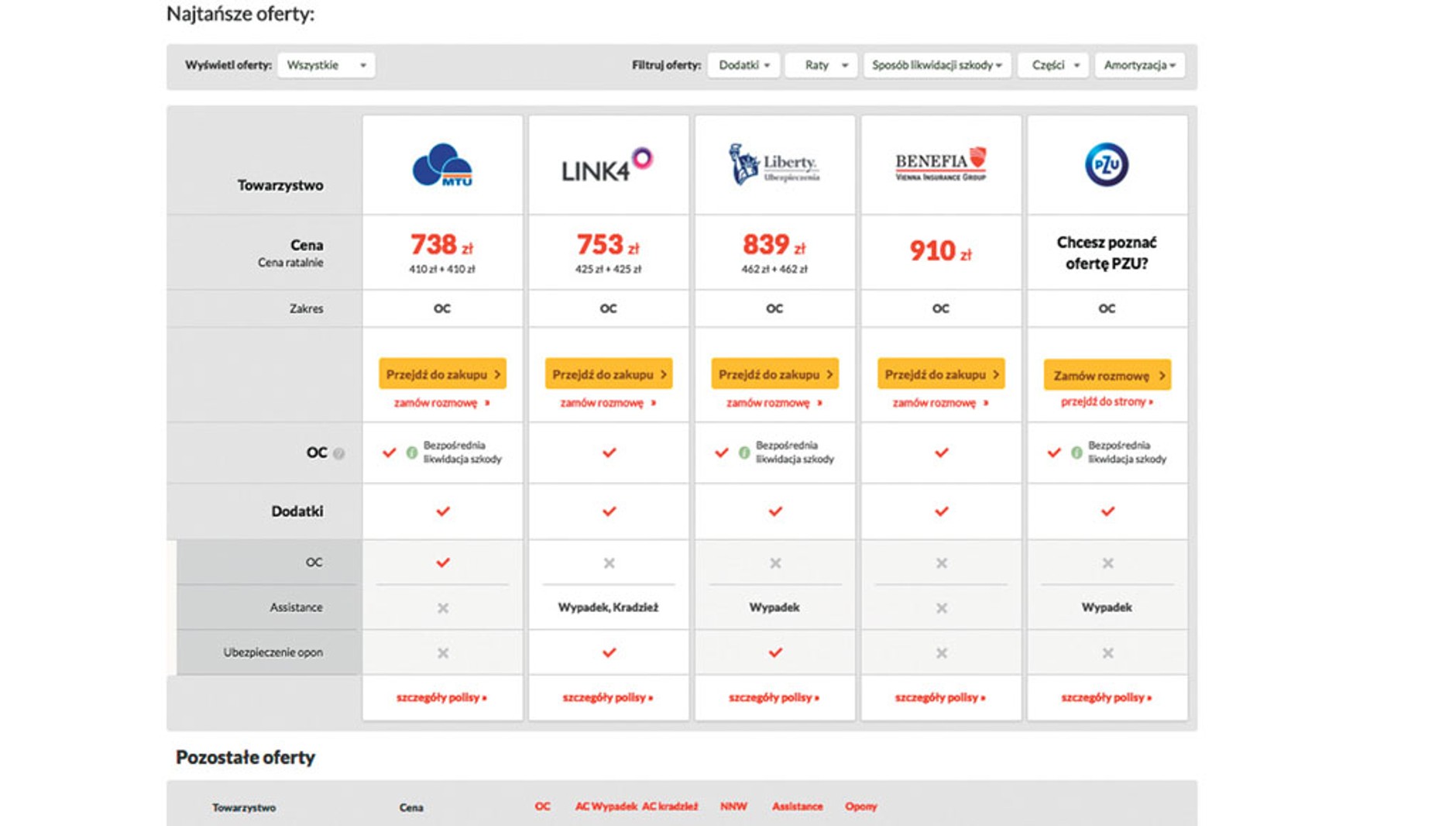Click the PZU round logo
Viewport: 1456px width, 826px height.
[x=1106, y=164]
